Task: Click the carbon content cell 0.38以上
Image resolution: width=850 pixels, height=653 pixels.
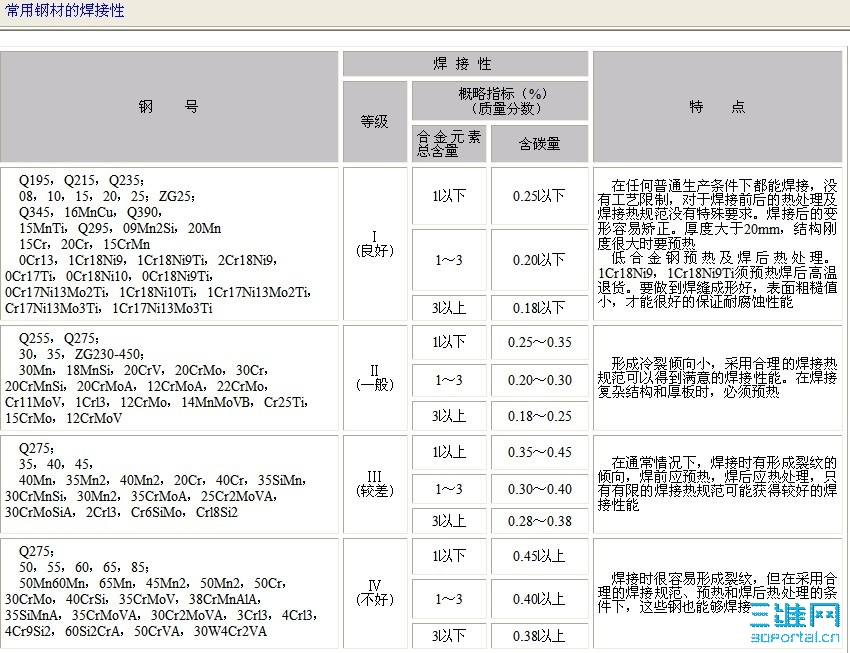Action: pos(539,636)
